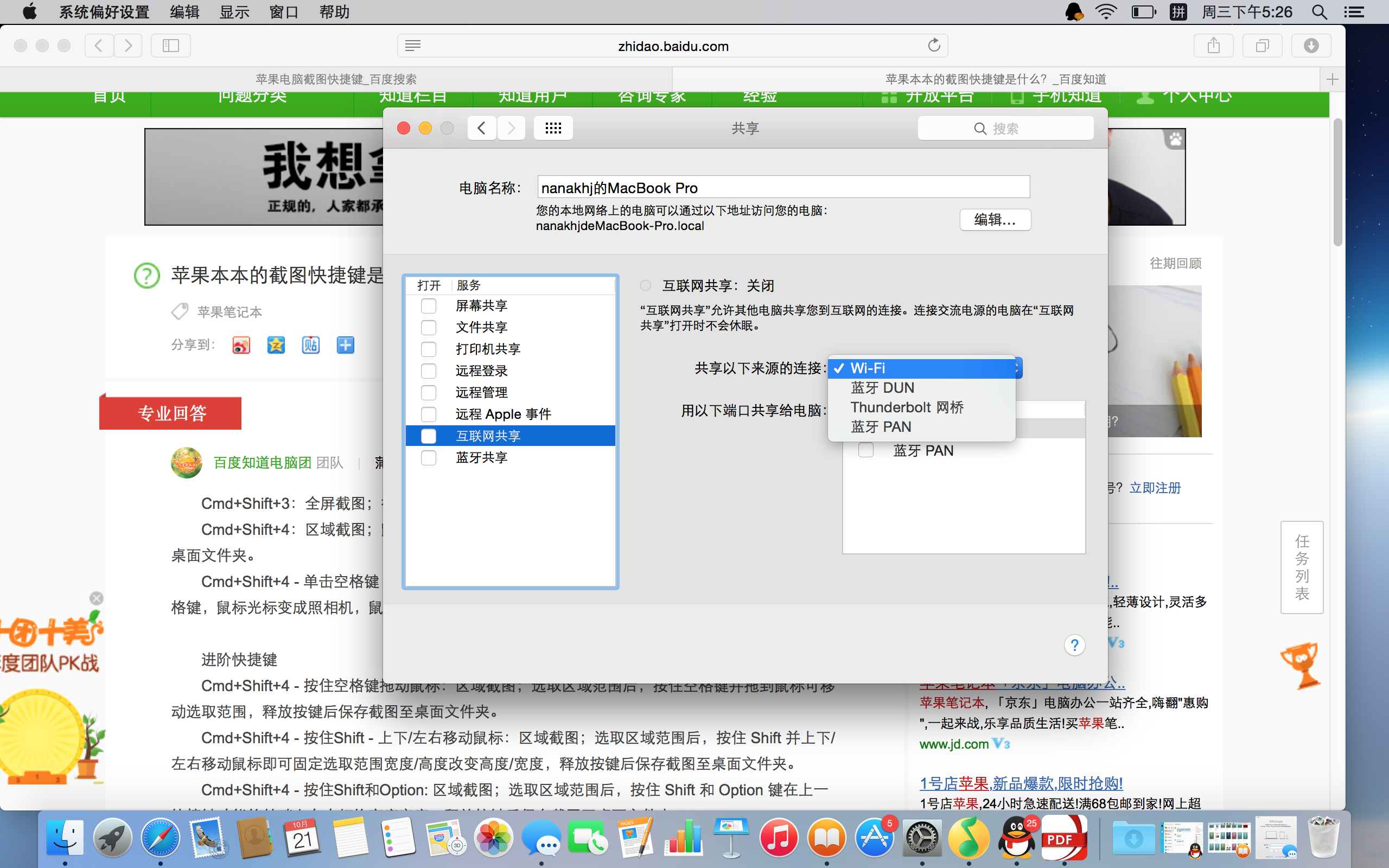The height and width of the screenshot is (868, 1389).
Task: Share to Sina Weibo icon
Action: pyautogui.click(x=241, y=345)
